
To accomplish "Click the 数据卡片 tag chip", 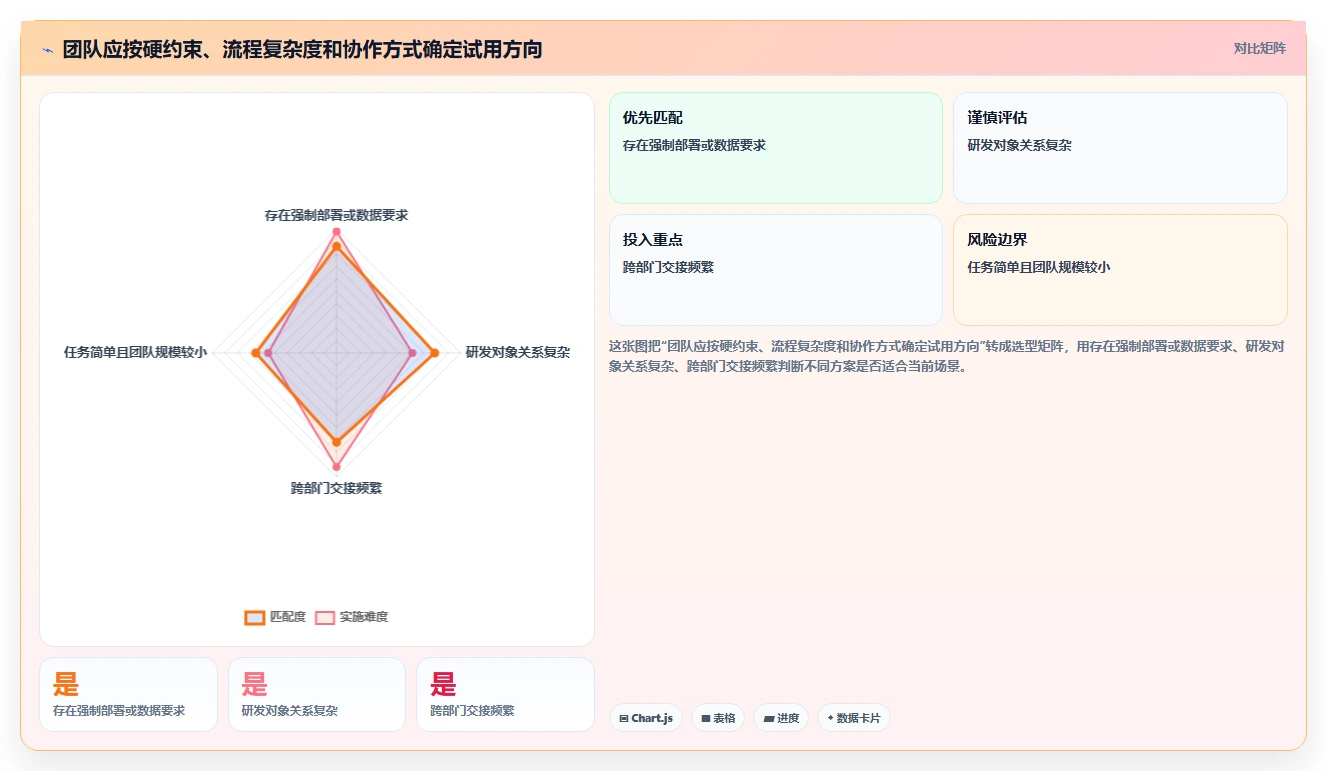I will (854, 718).
